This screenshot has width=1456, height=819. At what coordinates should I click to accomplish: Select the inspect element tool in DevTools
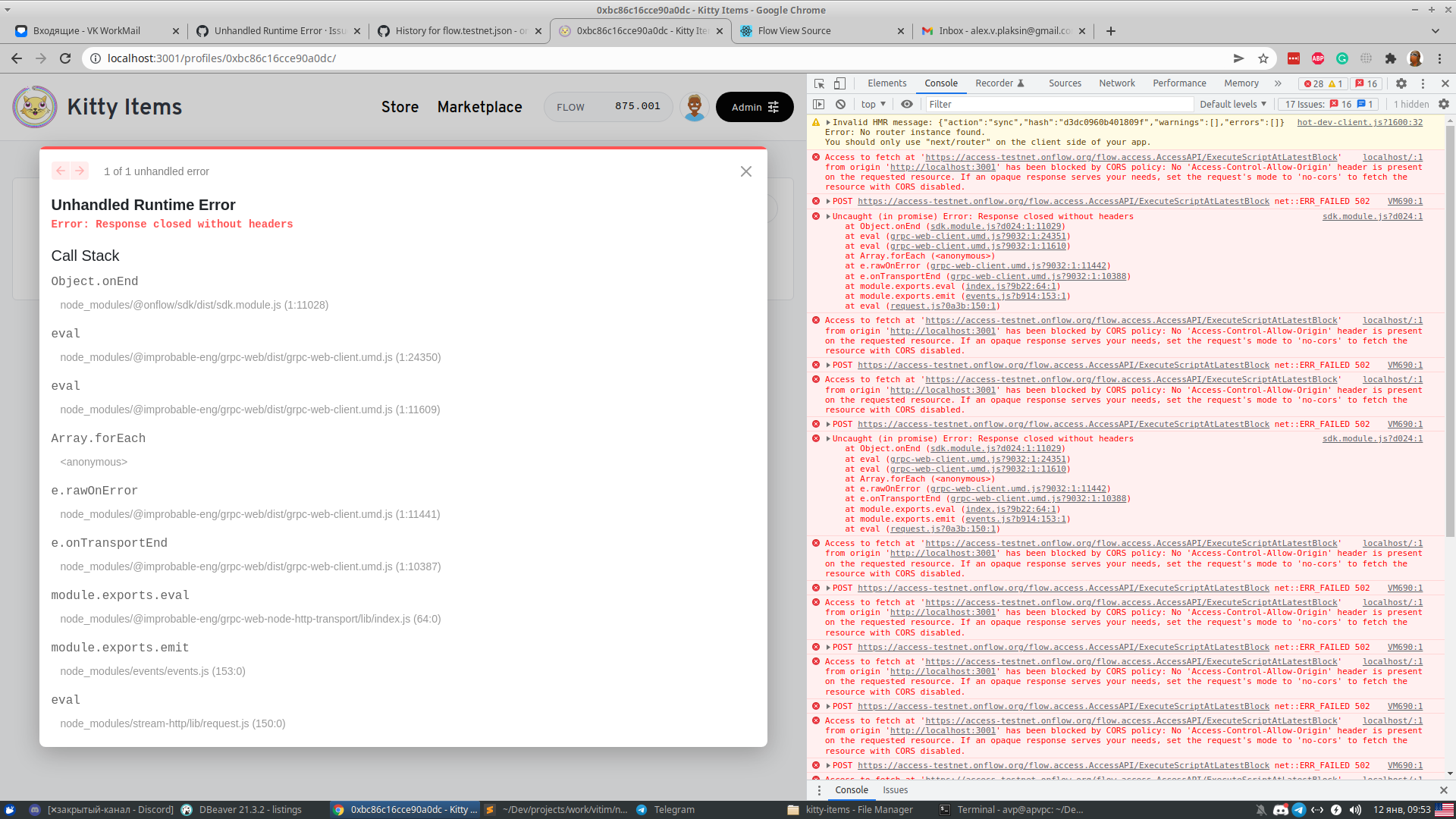click(x=818, y=83)
